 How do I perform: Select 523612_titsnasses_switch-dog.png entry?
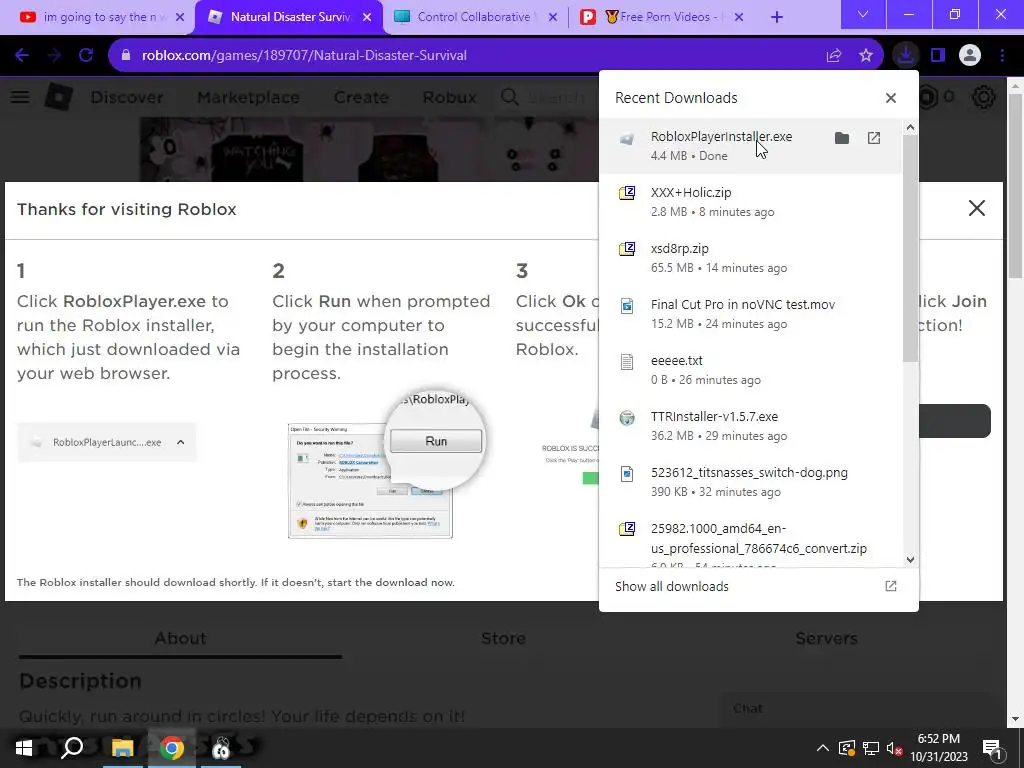pos(750,482)
